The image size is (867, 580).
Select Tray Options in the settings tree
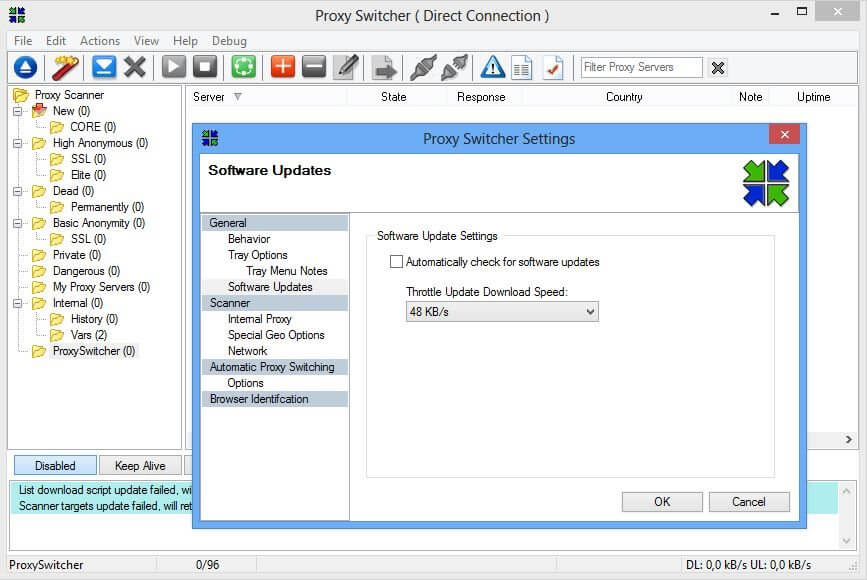[258, 255]
